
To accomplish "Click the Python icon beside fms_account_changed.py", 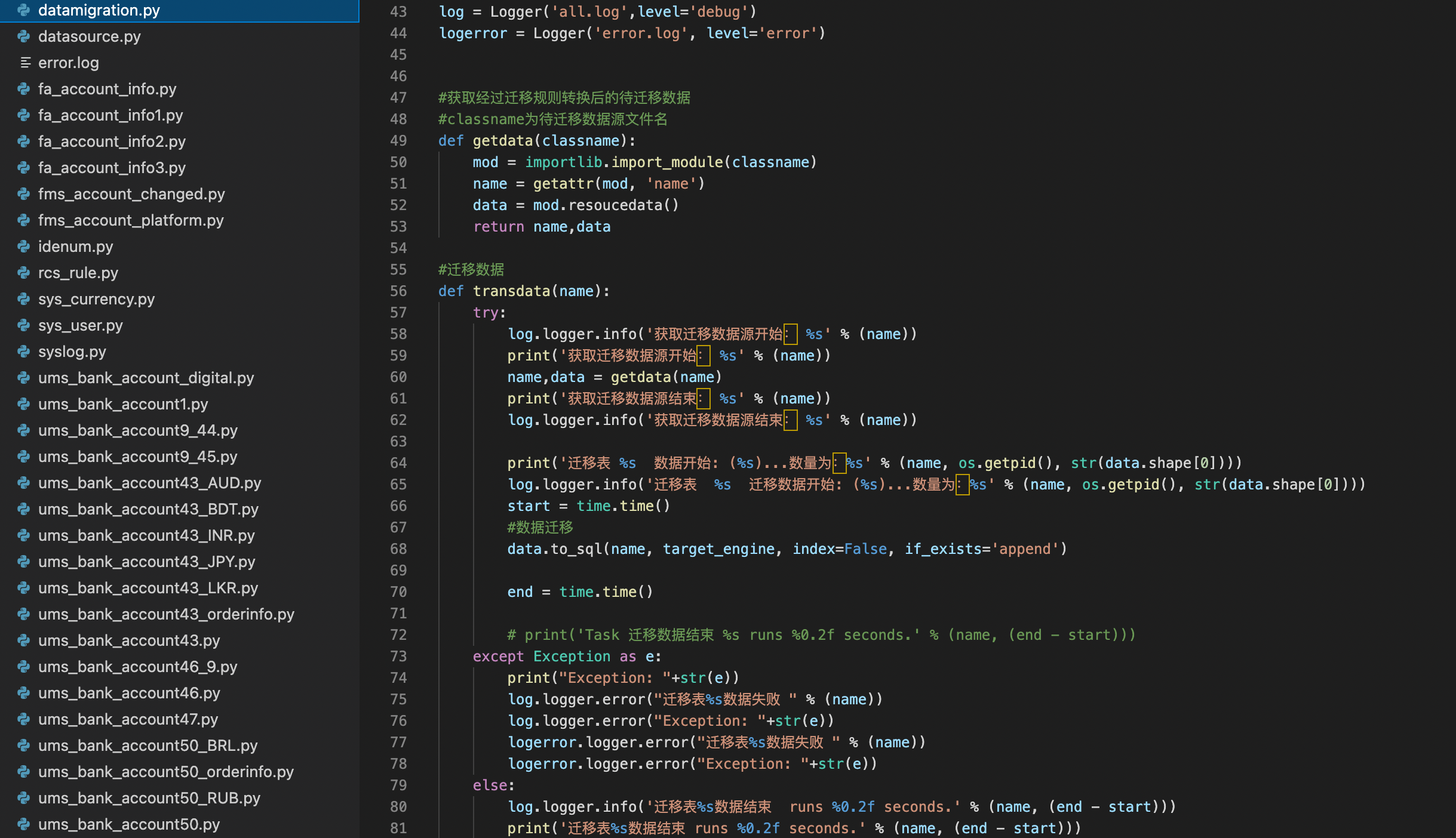I will tap(24, 194).
